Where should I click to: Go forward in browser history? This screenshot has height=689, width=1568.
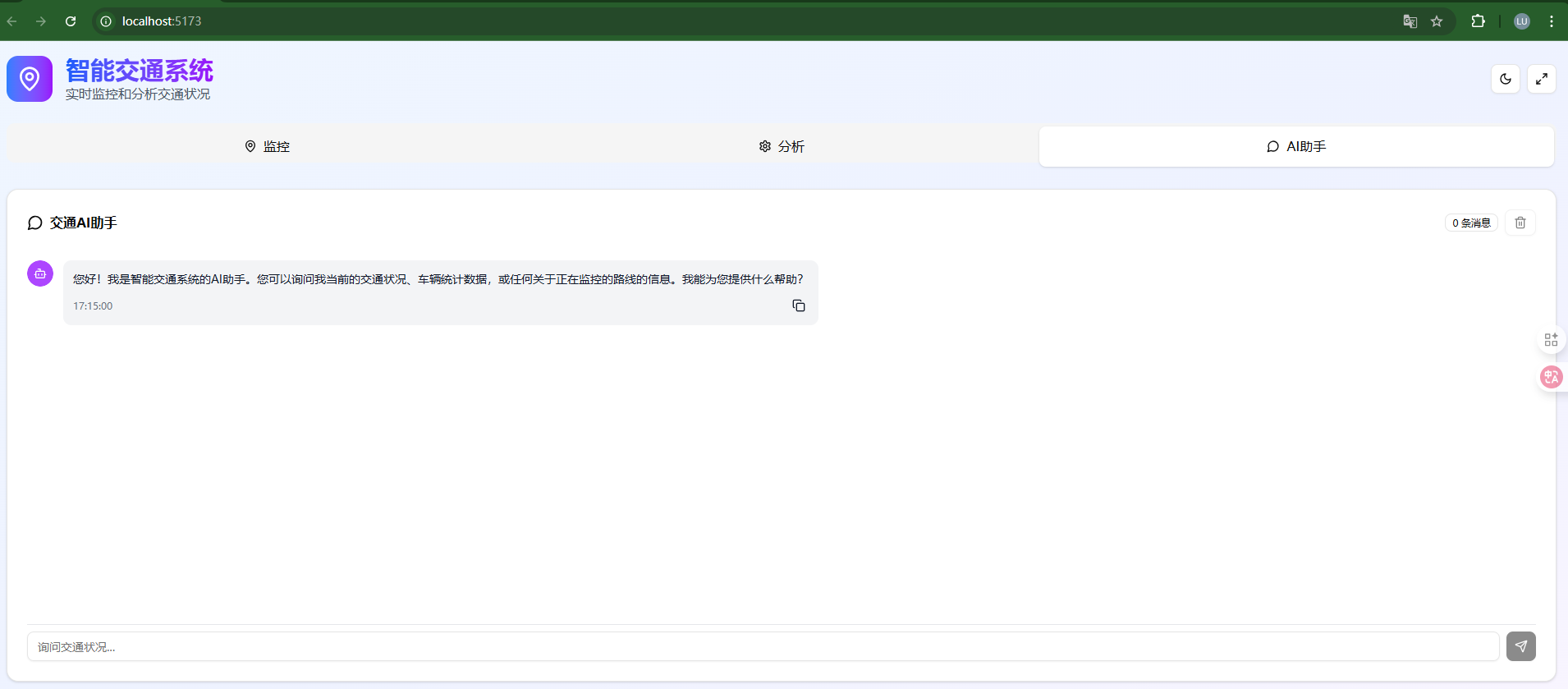[41, 21]
